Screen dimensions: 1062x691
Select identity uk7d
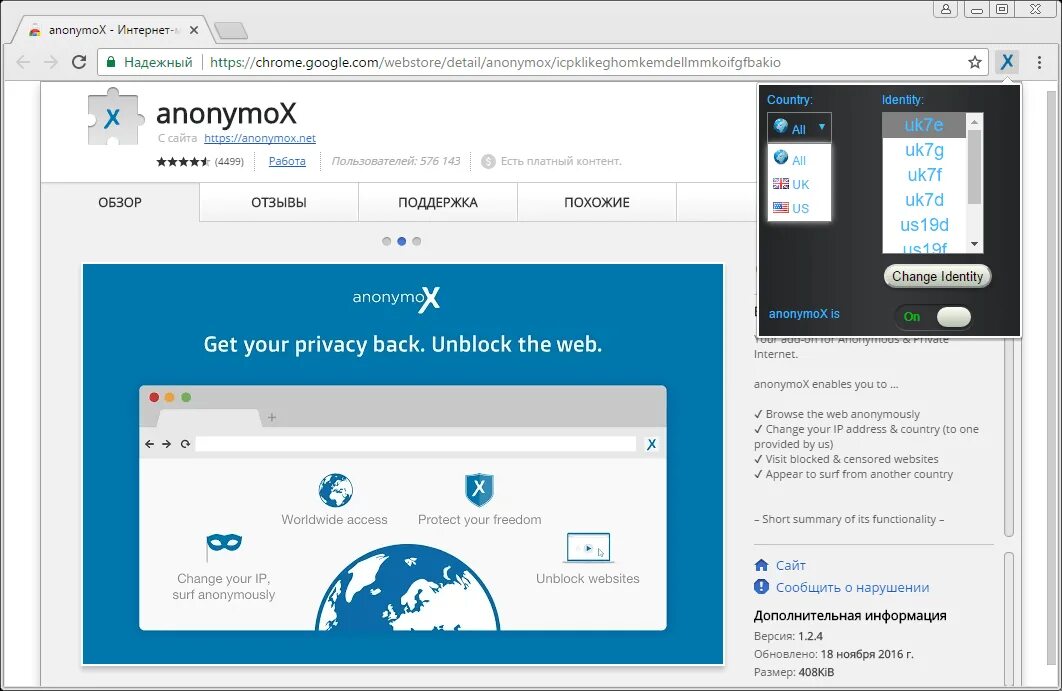(x=924, y=200)
